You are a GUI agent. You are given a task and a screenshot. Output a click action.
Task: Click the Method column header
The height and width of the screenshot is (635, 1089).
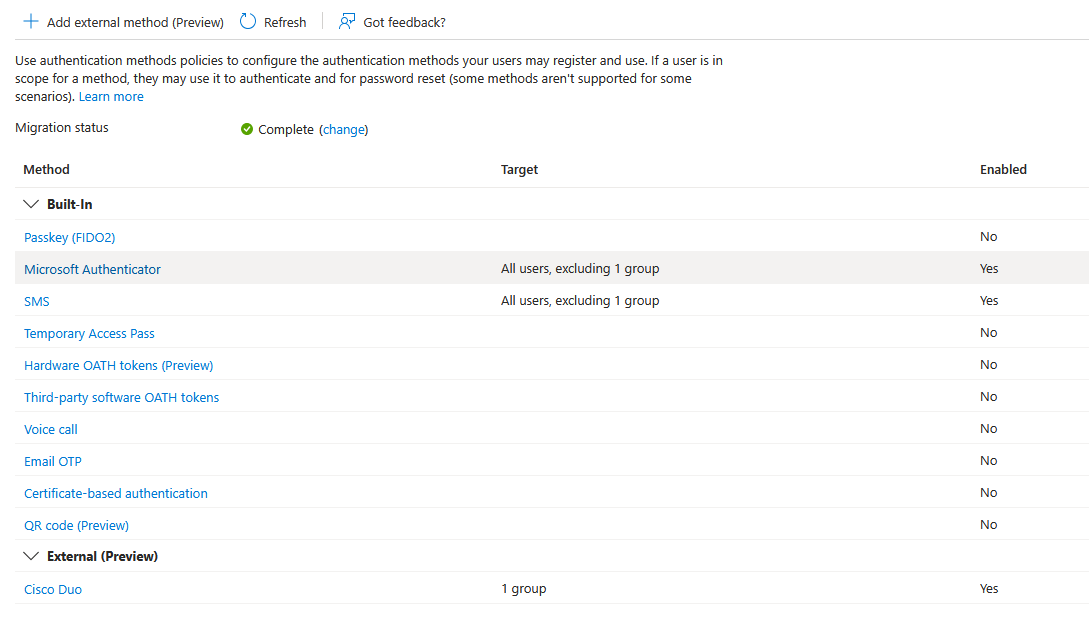point(46,169)
